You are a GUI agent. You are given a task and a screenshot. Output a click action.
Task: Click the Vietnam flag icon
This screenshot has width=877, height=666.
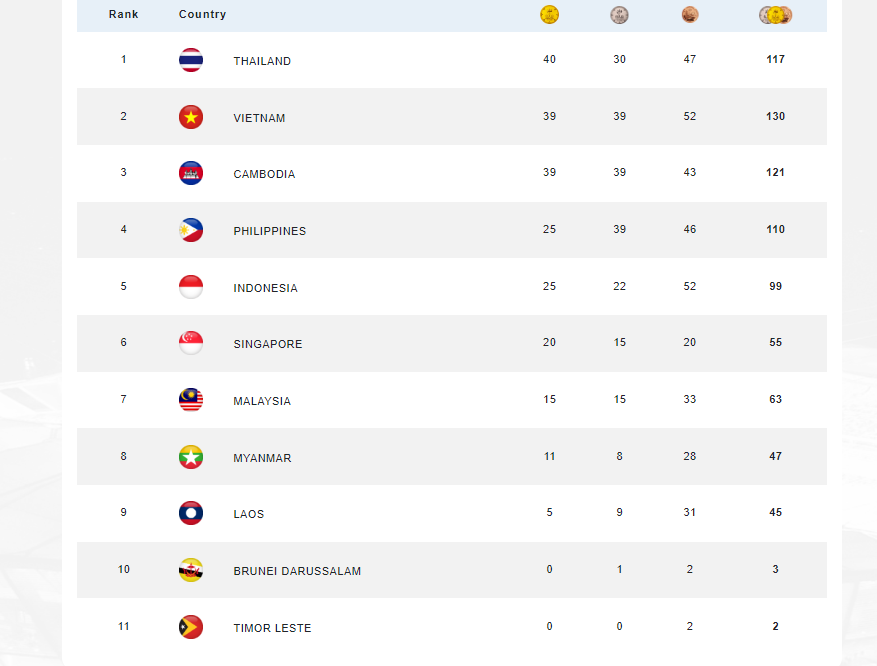tap(191, 117)
